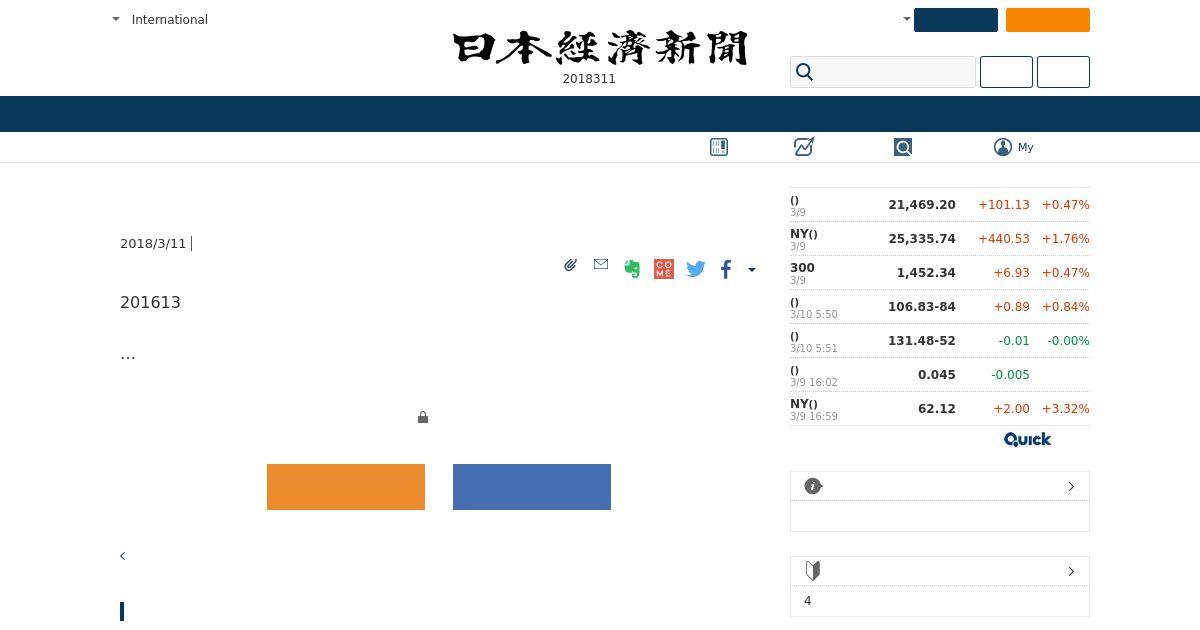Expand more share options arrow

(752, 269)
